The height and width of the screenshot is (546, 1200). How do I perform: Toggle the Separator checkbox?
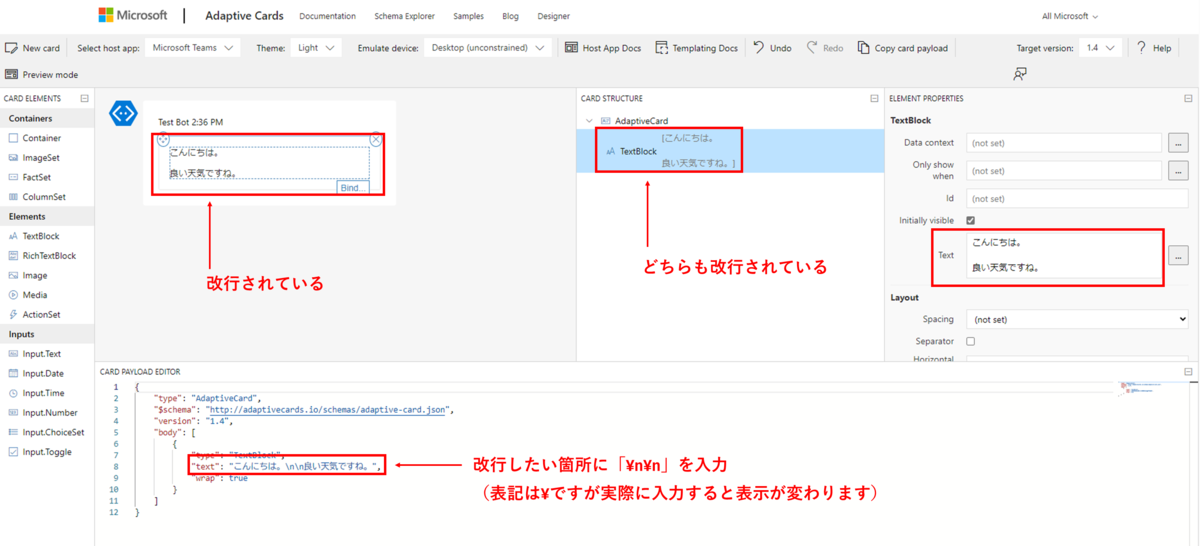click(x=971, y=342)
